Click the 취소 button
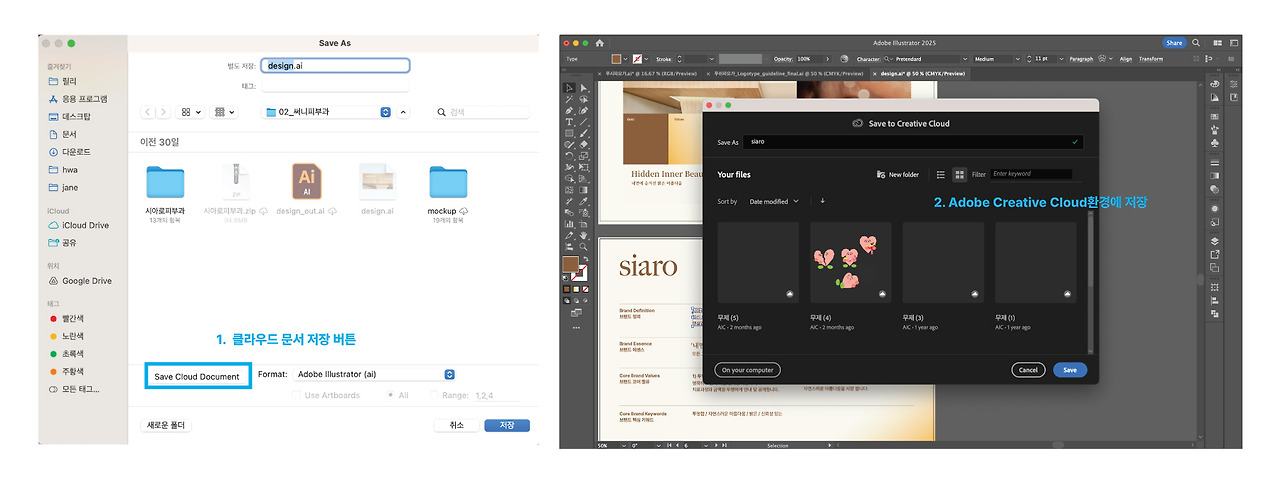 [x=457, y=425]
